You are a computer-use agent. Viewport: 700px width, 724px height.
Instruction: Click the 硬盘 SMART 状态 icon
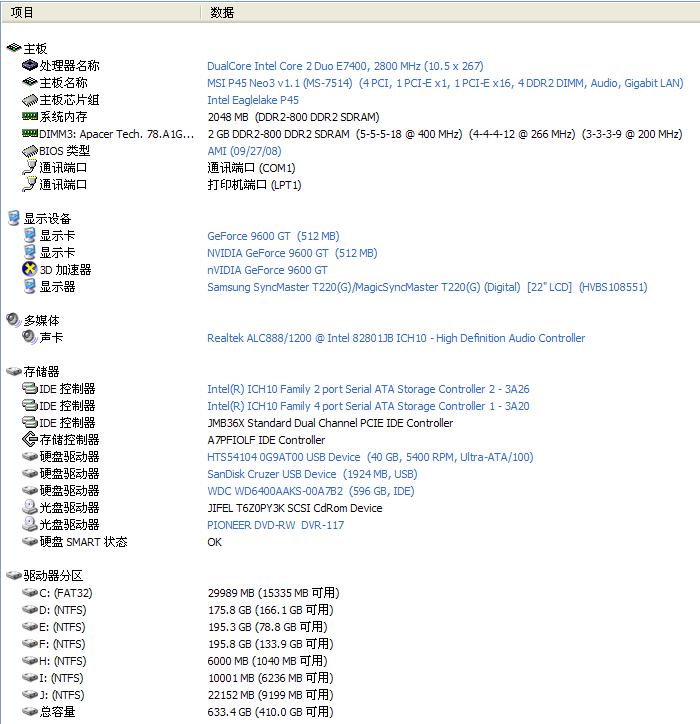(x=30, y=541)
